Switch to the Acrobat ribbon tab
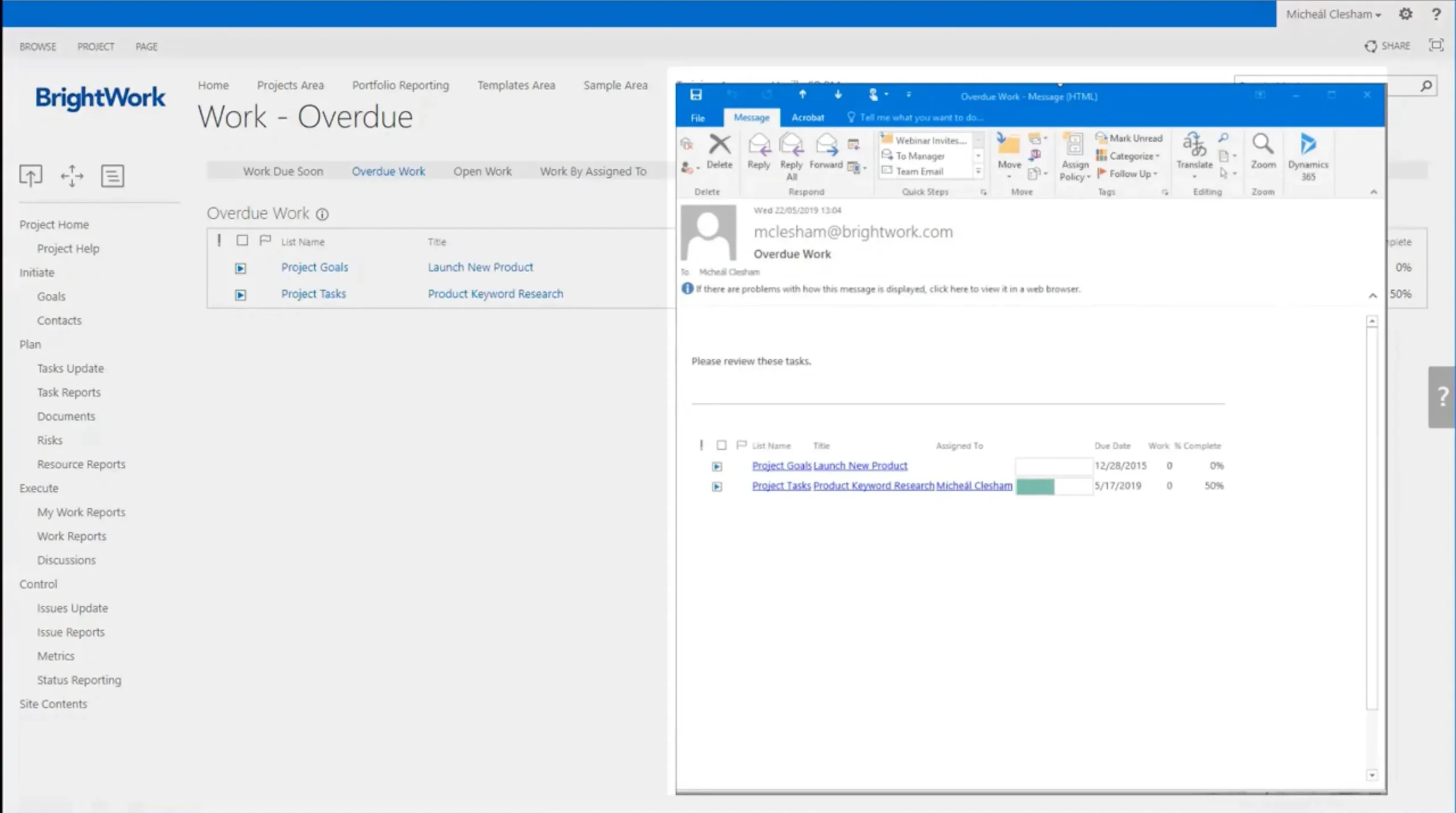 point(807,118)
